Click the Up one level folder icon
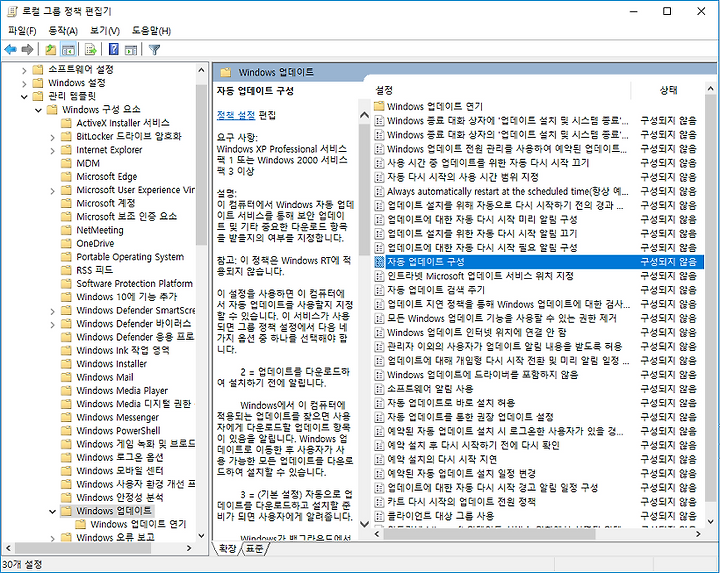Screen dimensions: 720x573 click(51, 49)
